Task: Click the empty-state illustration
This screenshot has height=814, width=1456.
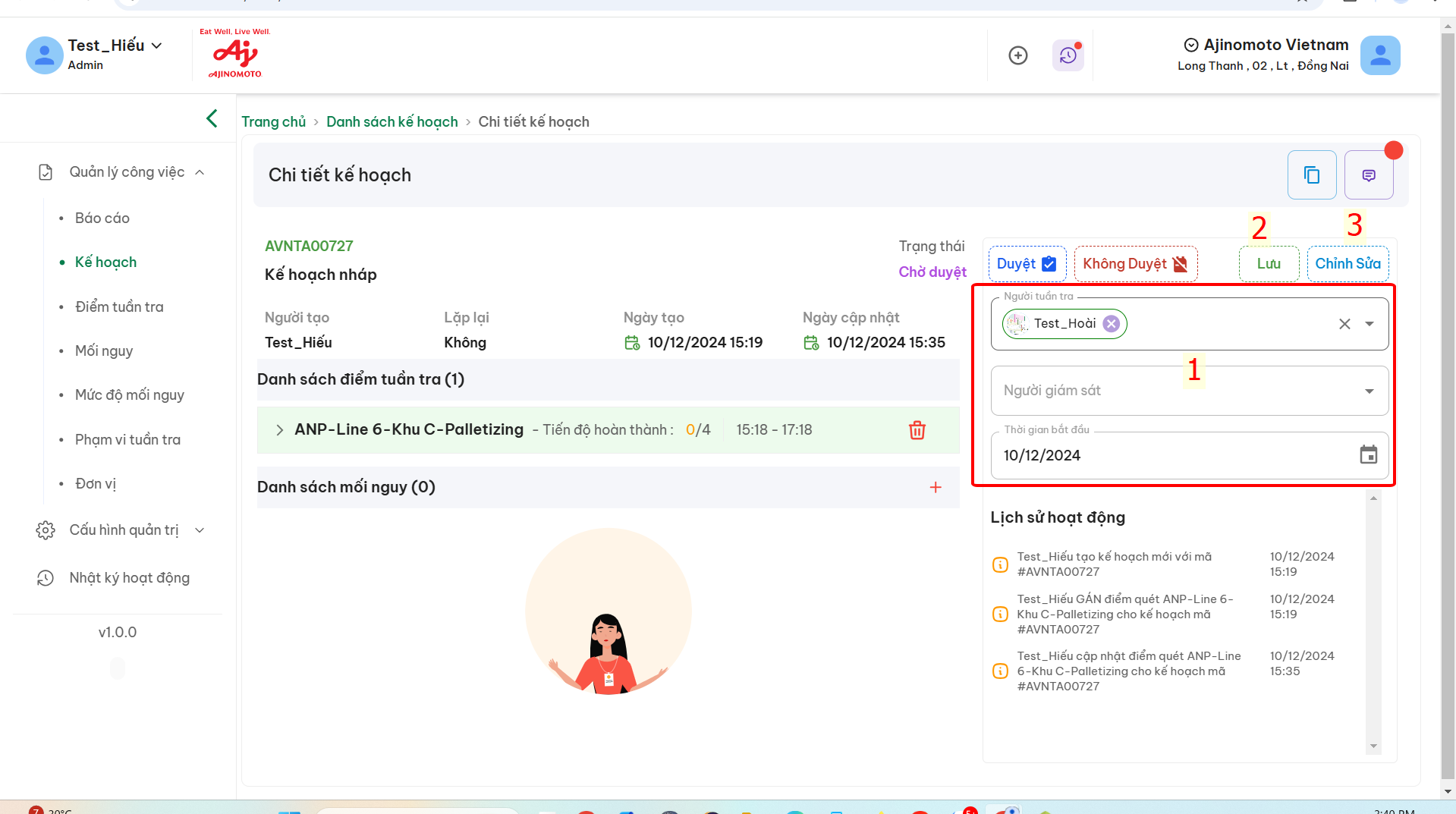Action: 609,611
